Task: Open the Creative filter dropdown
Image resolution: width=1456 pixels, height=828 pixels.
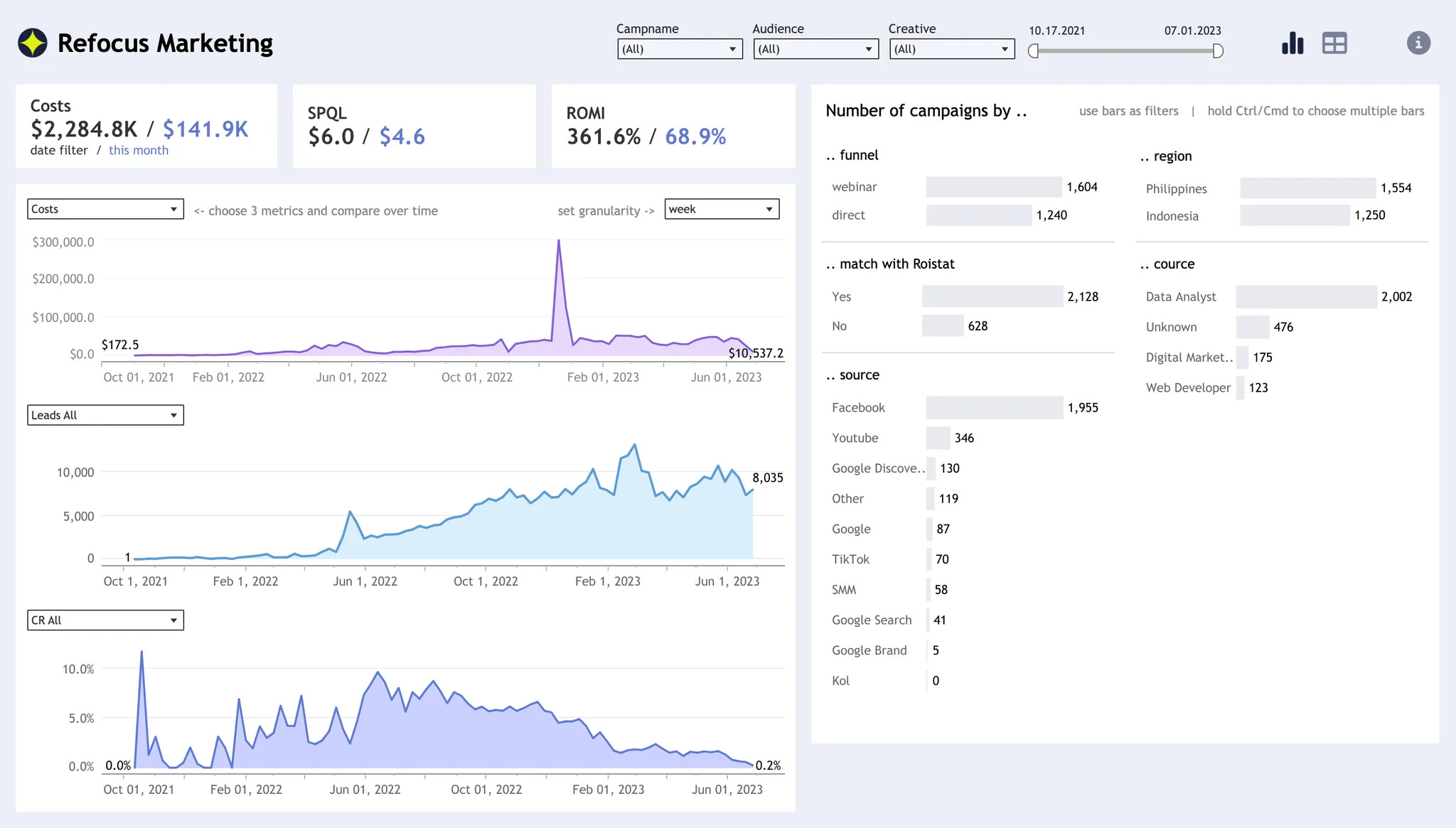Action: coord(951,49)
